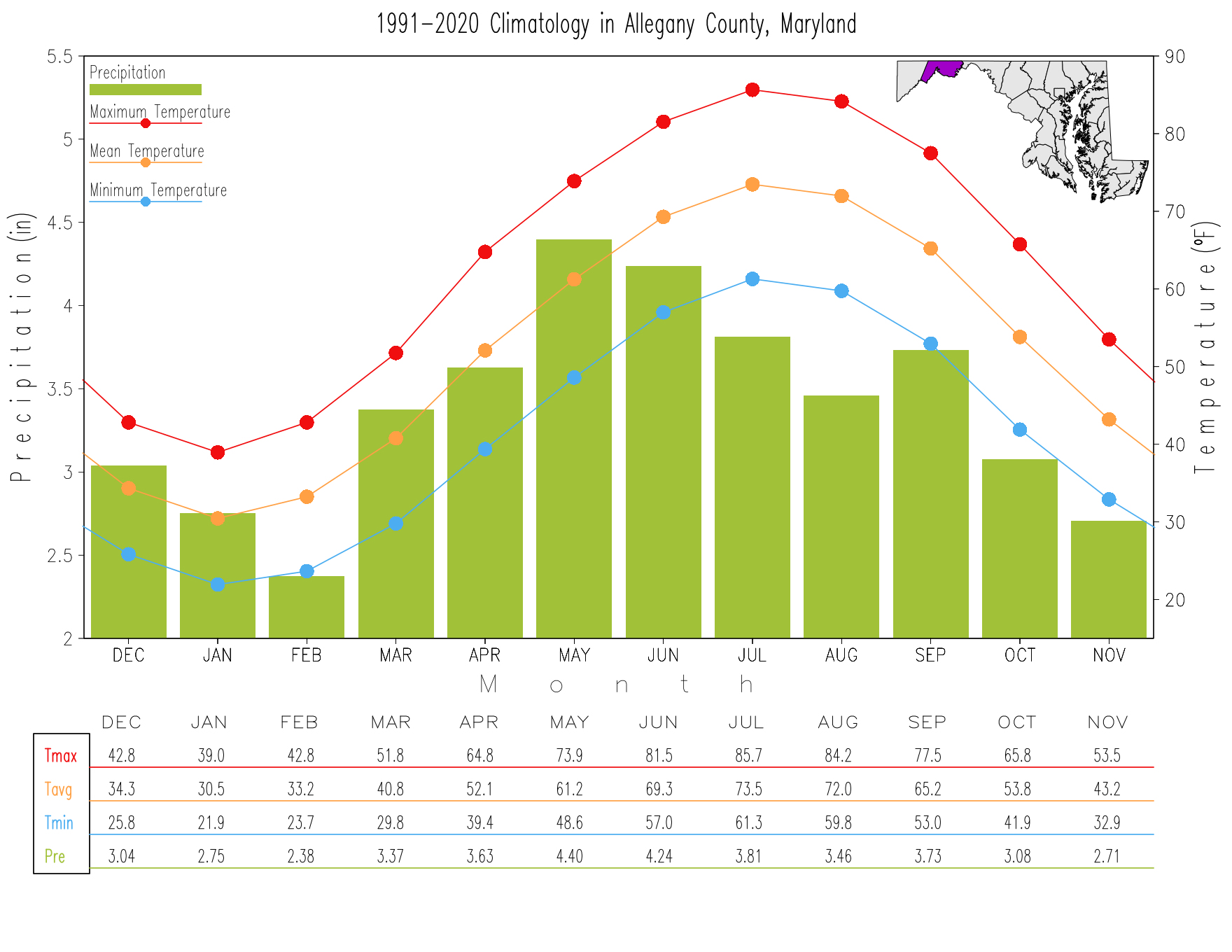Click the OCT column header in the table
The image size is (1232, 952).
pyautogui.click(x=1018, y=722)
